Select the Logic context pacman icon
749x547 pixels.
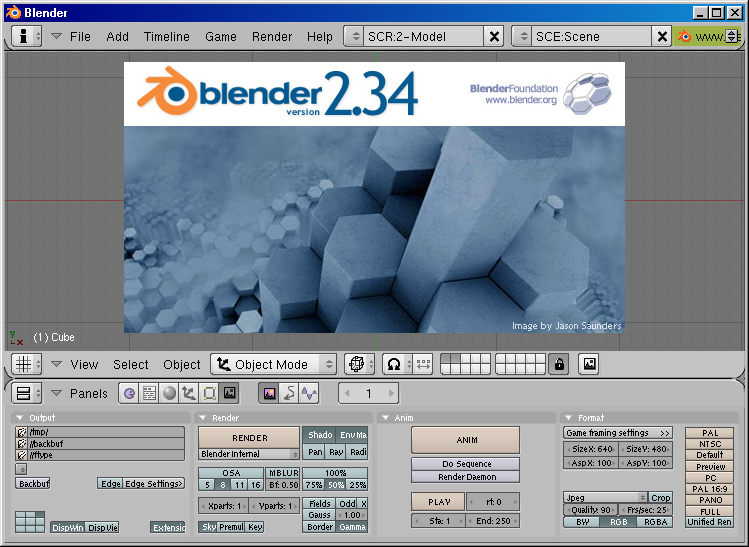129,394
